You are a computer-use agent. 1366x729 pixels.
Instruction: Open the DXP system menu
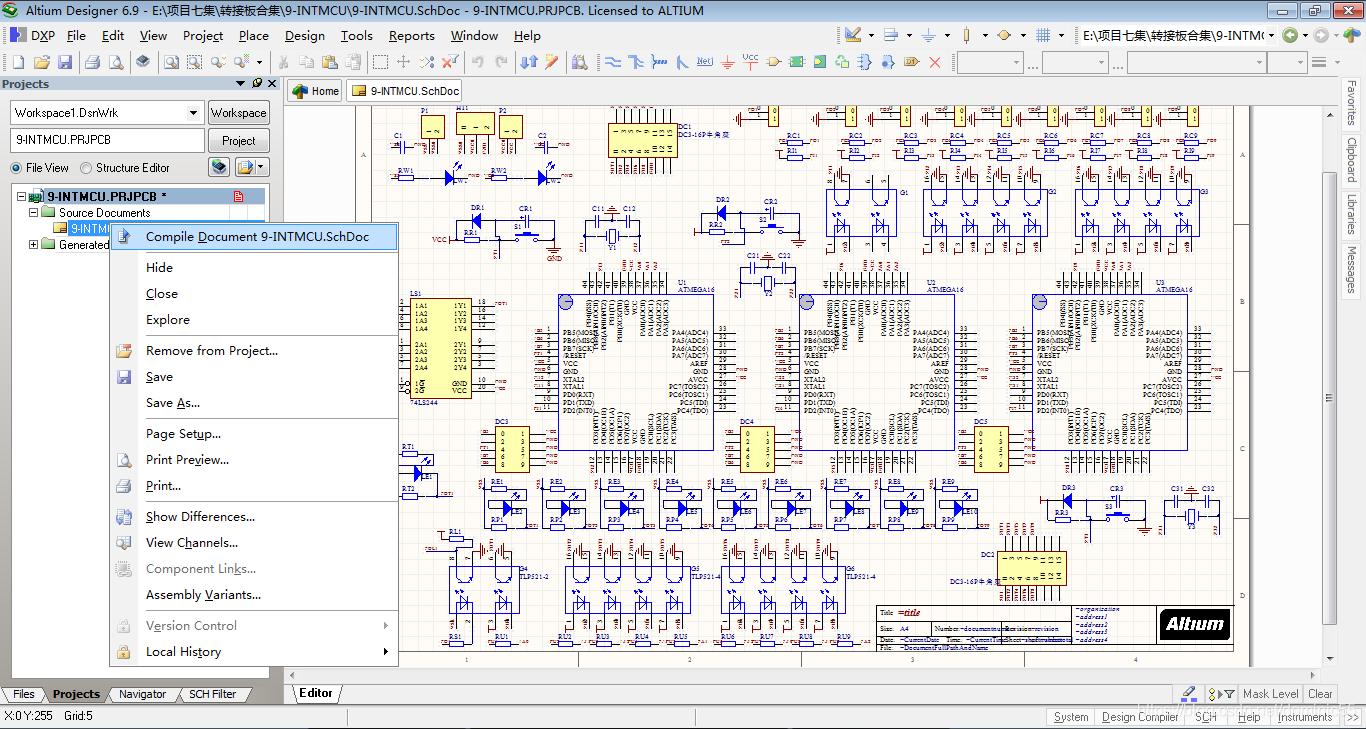[x=32, y=35]
